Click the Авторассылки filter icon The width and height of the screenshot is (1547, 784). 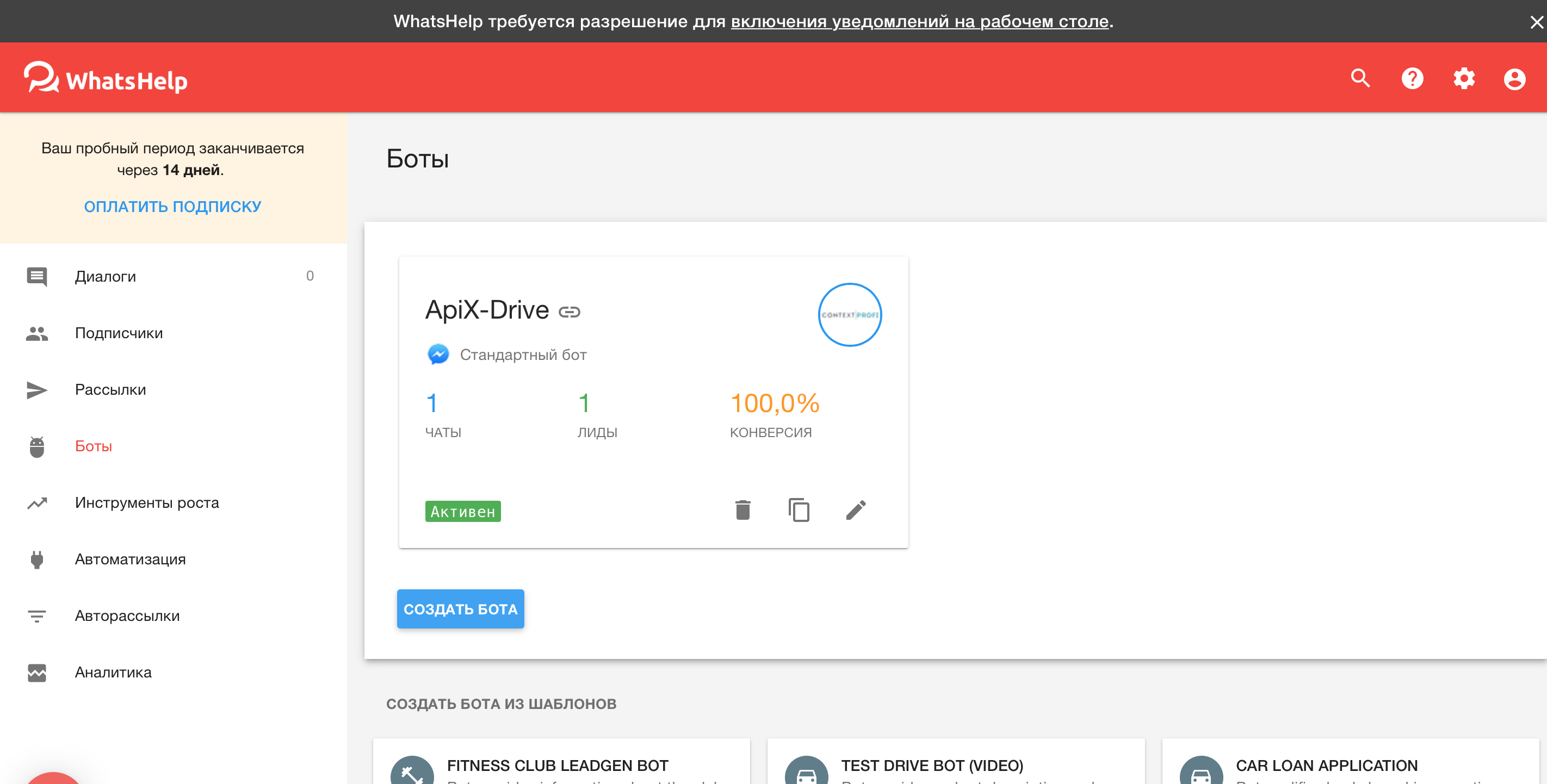point(36,616)
